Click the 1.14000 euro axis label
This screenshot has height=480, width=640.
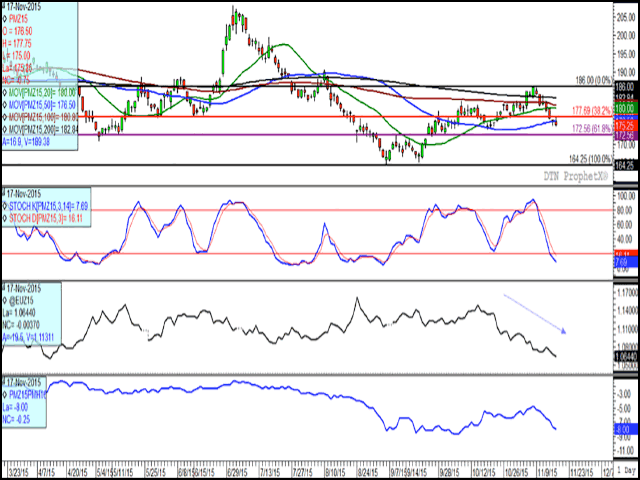tap(627, 310)
